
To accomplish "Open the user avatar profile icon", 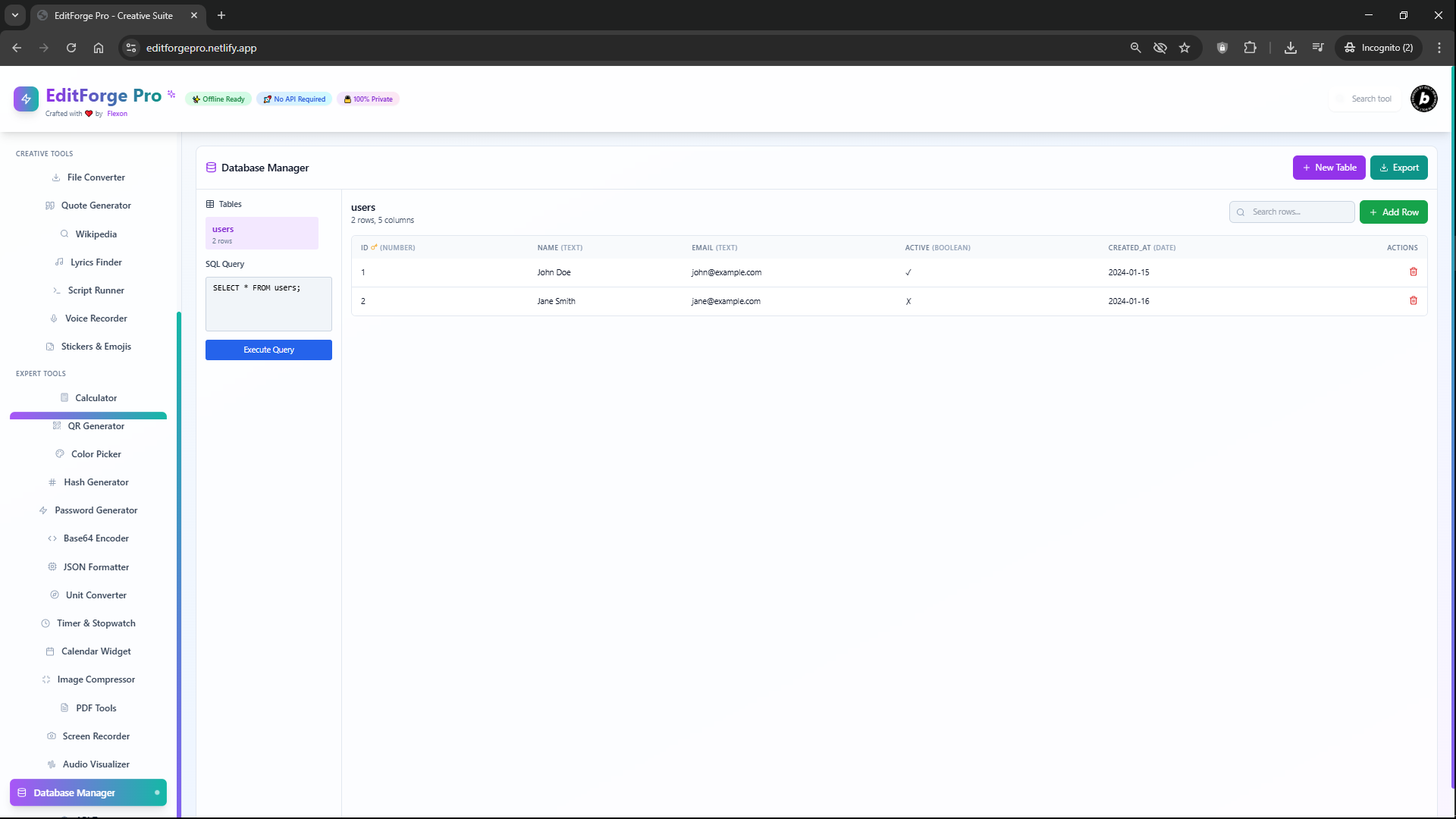I will [1423, 99].
